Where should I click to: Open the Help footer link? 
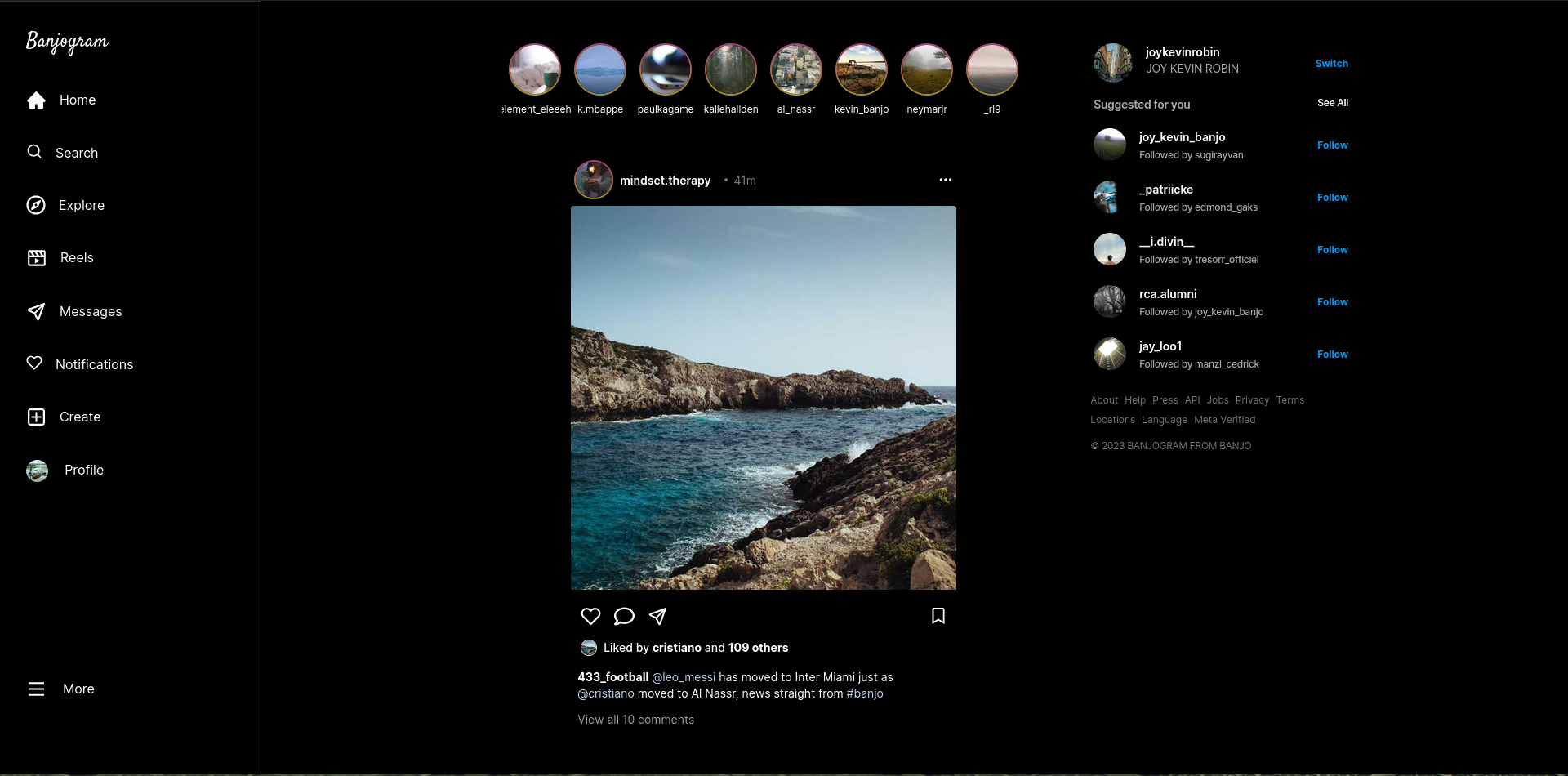point(1135,400)
